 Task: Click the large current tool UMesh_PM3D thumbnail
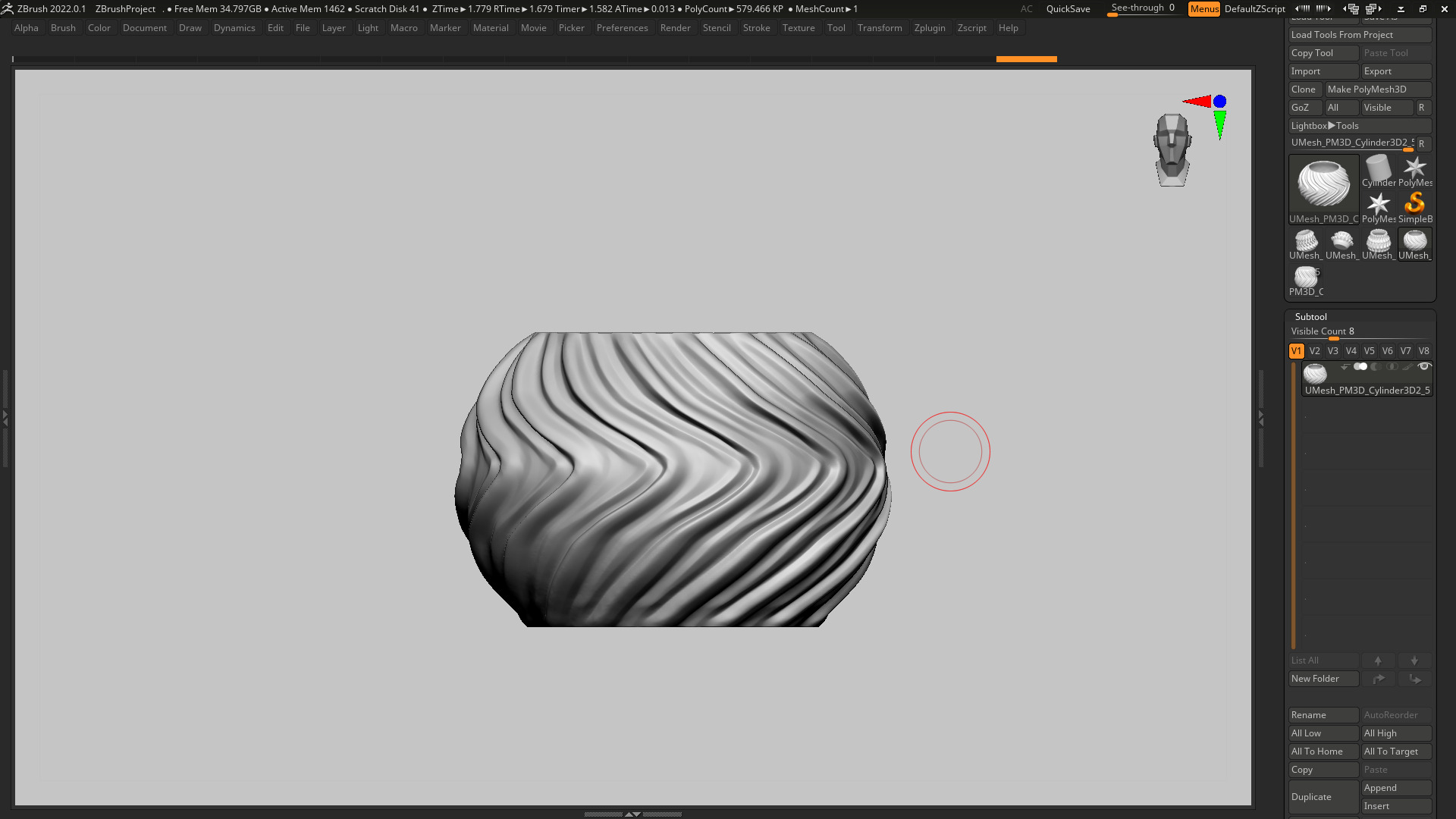click(x=1323, y=190)
